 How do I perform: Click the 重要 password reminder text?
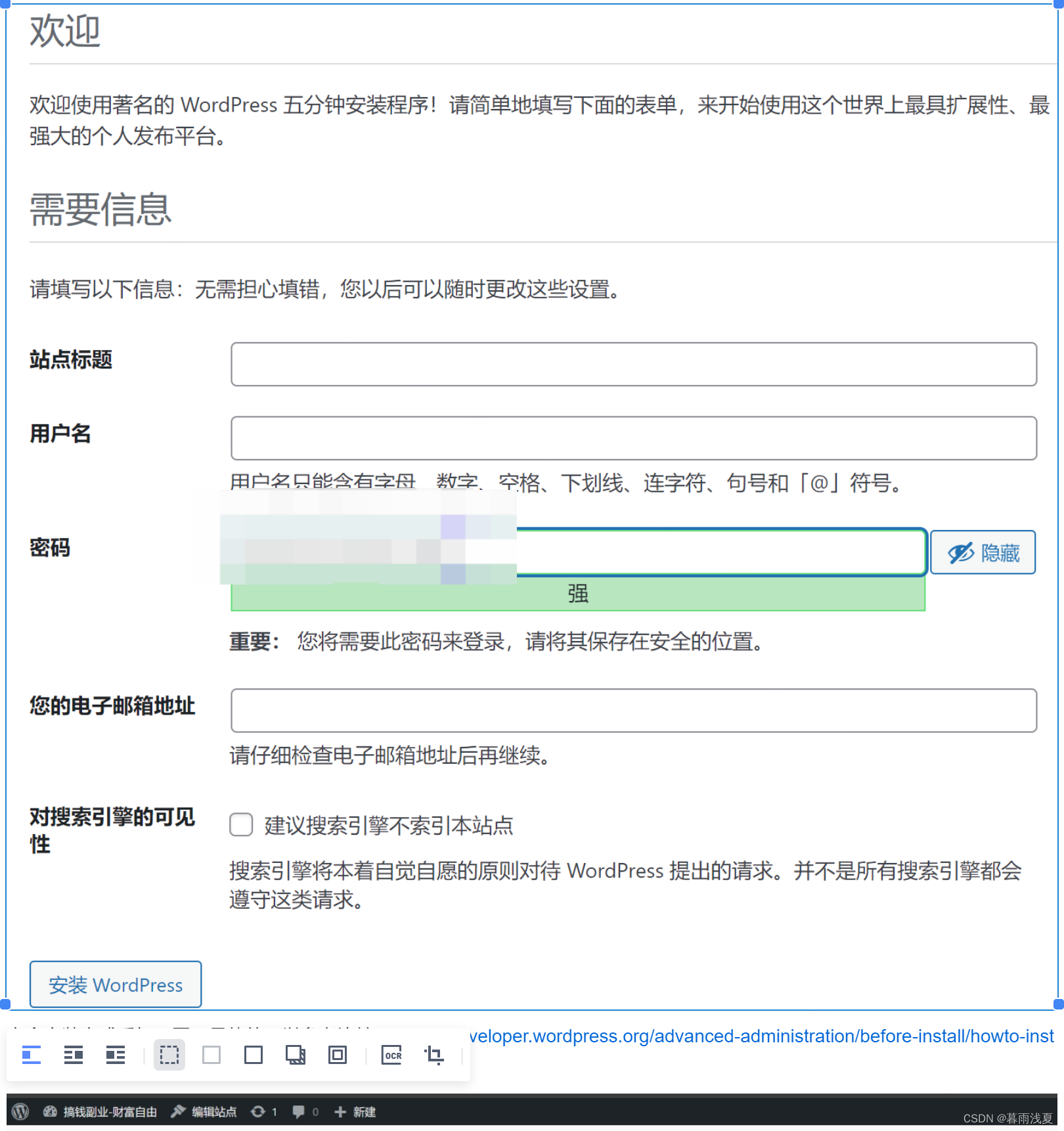coord(496,641)
